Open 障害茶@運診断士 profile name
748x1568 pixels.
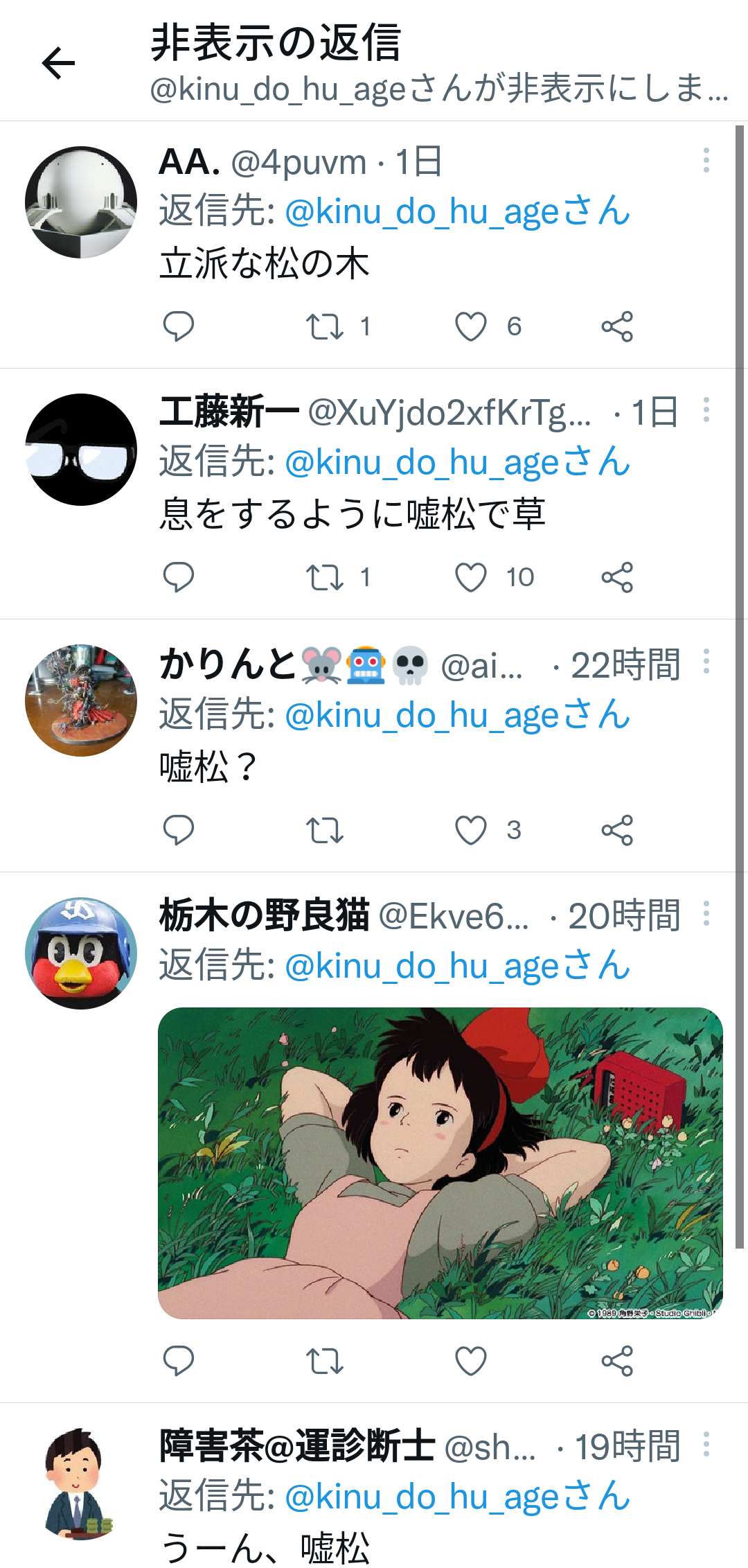pos(296,1446)
